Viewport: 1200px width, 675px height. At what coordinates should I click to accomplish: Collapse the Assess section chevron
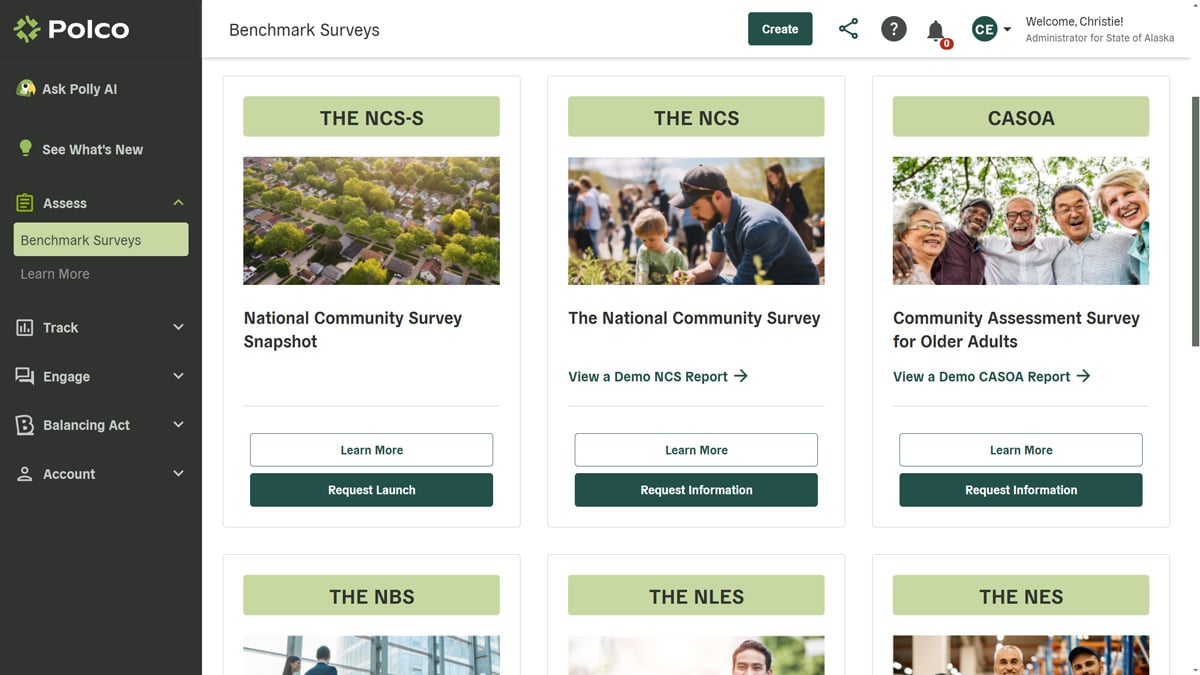[178, 202]
